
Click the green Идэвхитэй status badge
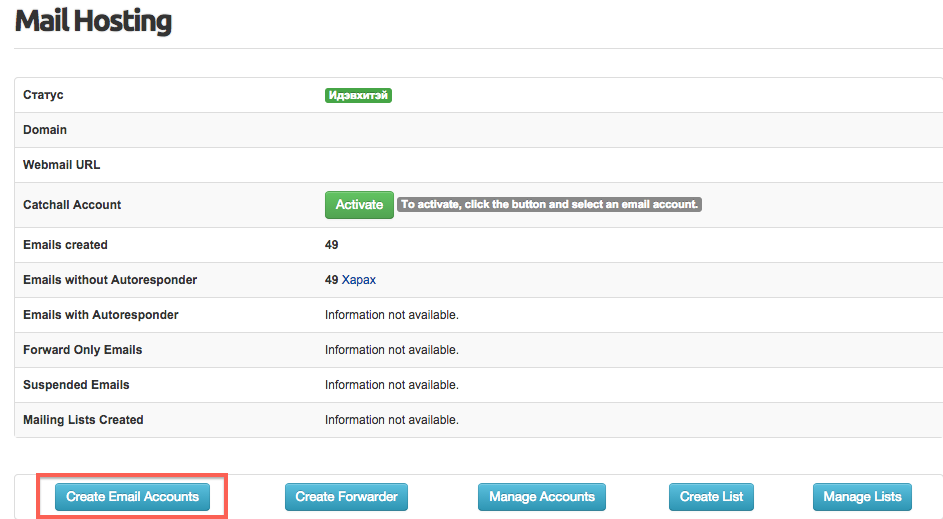click(358, 96)
